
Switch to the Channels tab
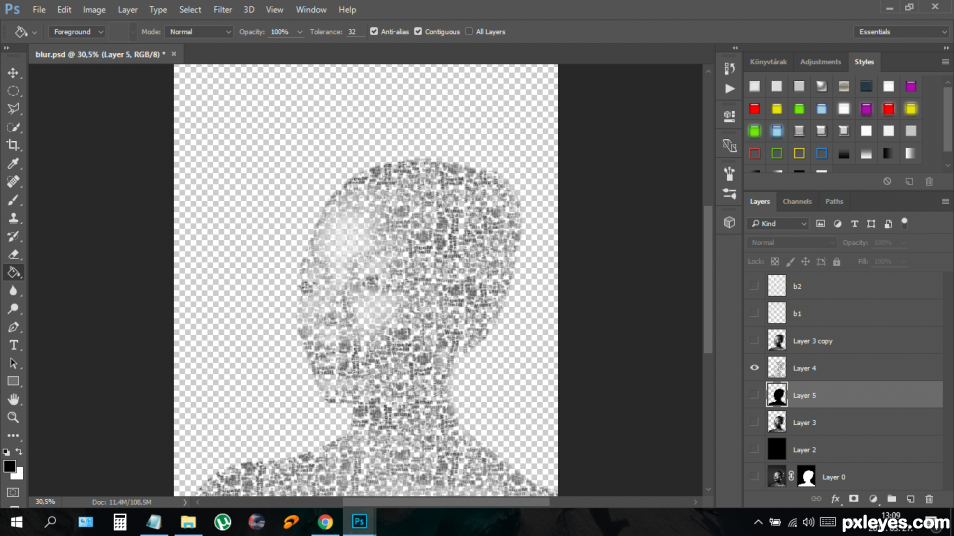(797, 201)
